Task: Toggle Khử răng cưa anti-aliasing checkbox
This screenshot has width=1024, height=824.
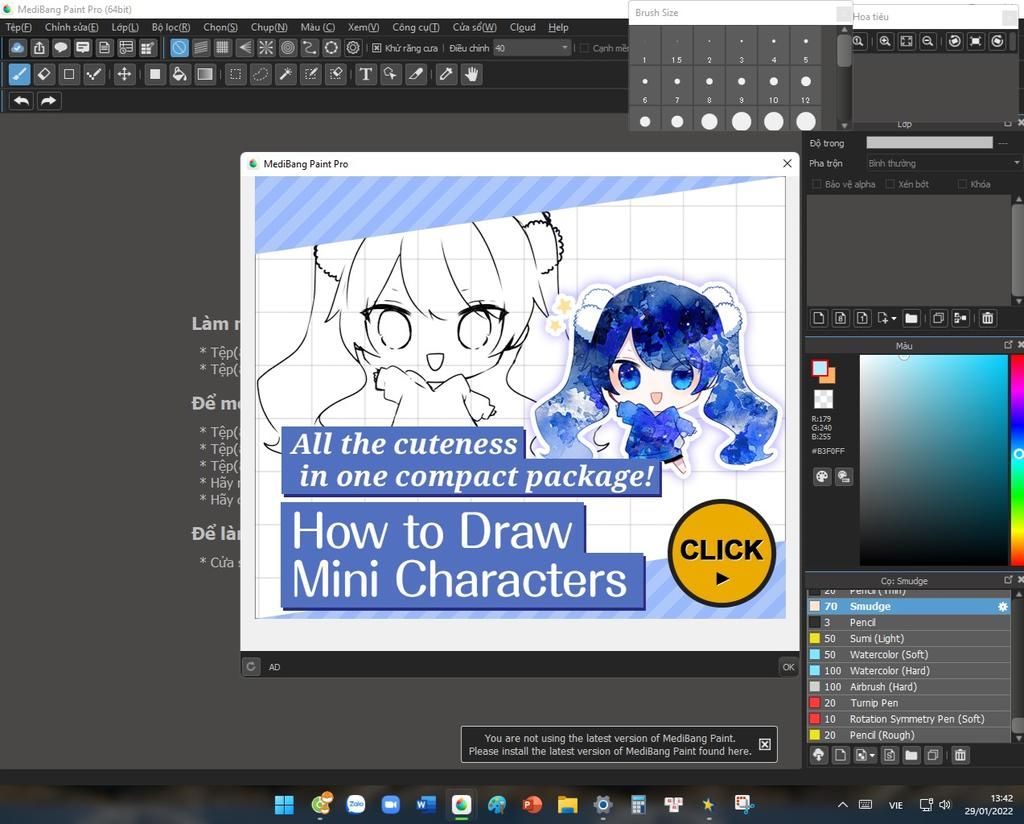Action: pyautogui.click(x=377, y=48)
